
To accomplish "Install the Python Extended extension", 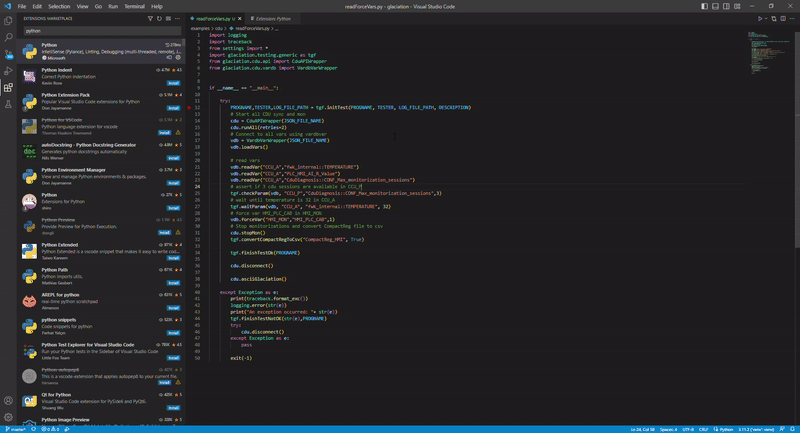I will [x=173, y=258].
